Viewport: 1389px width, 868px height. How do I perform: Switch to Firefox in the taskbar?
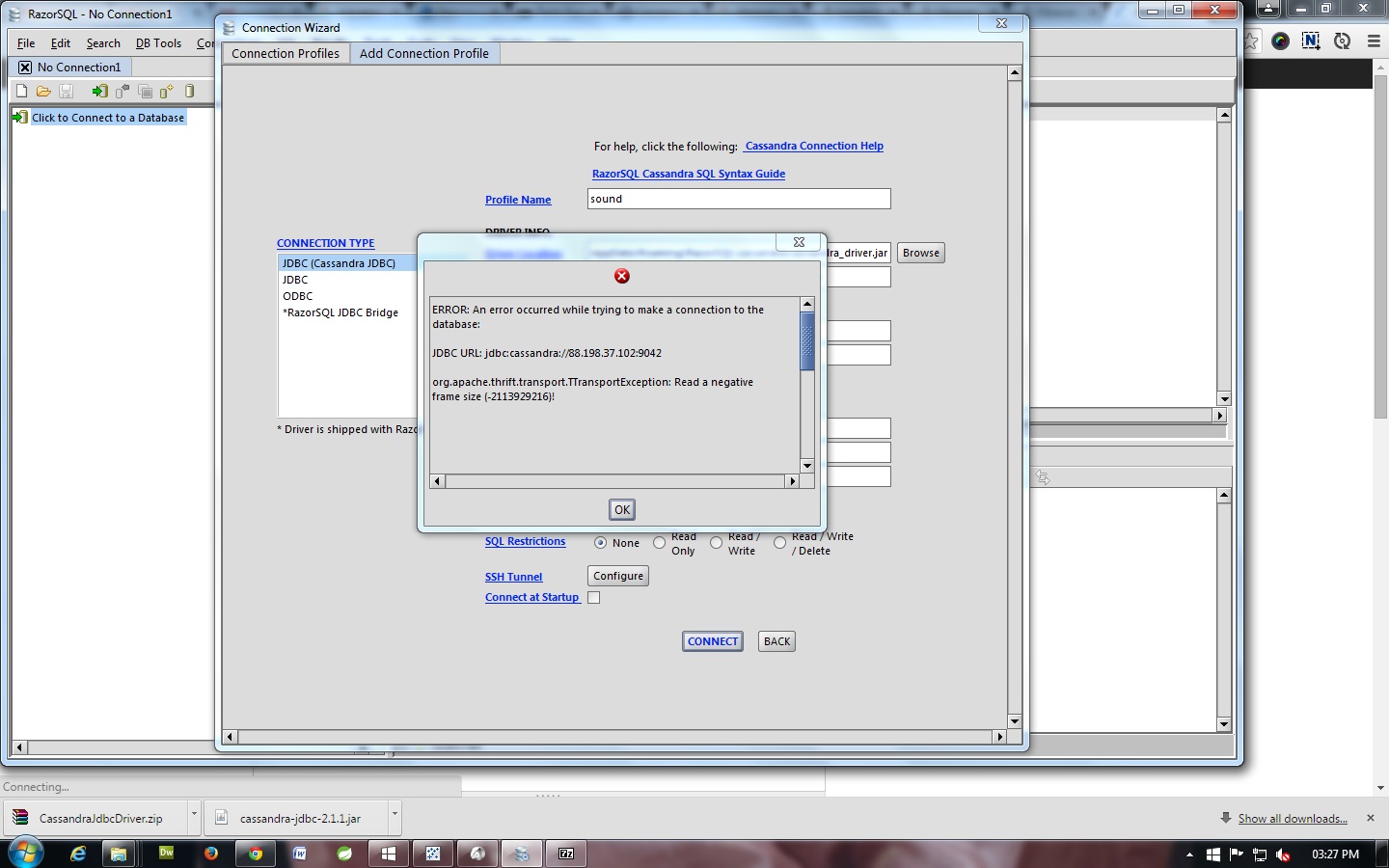coord(211,854)
